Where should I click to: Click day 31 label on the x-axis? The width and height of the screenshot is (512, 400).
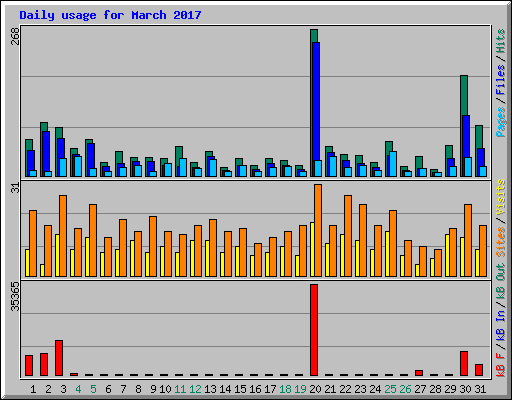[480, 389]
